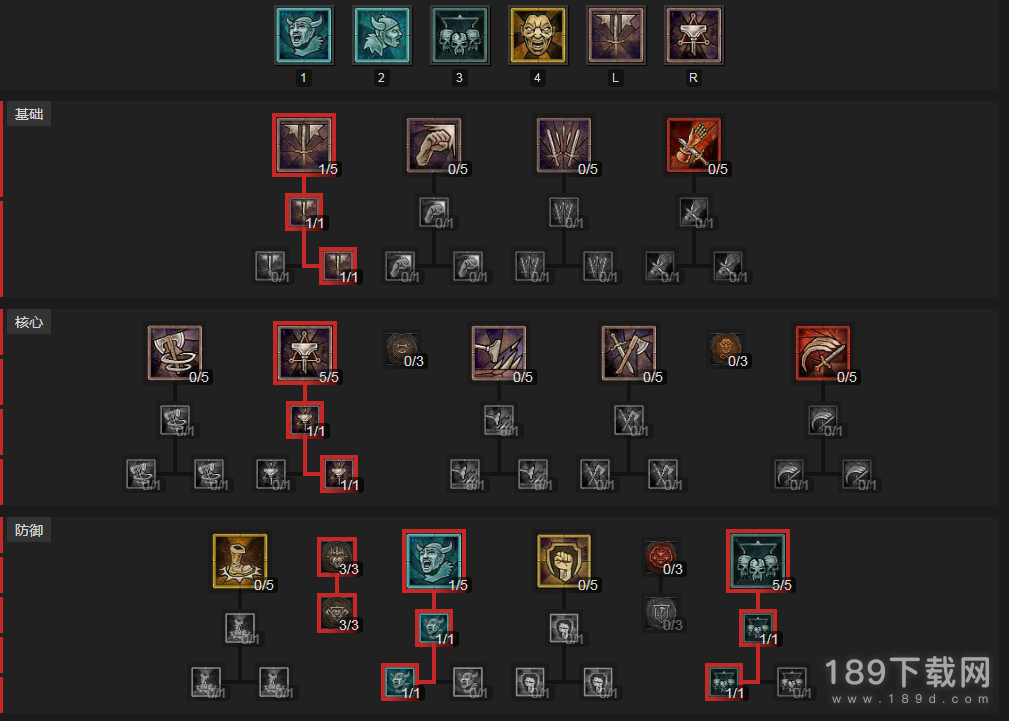Image resolution: width=1009 pixels, height=721 pixels.
Task: Select the R slot skill icon
Action: point(693,35)
